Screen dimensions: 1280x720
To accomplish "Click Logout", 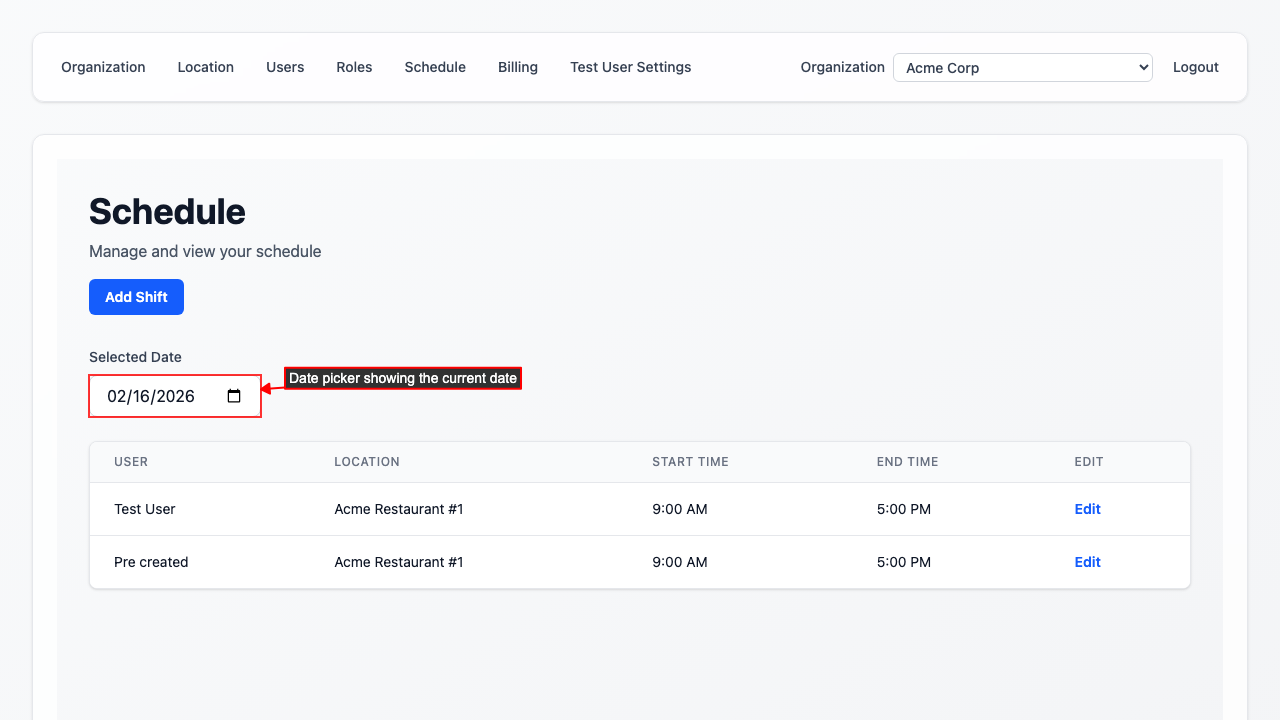I will tap(1195, 67).
